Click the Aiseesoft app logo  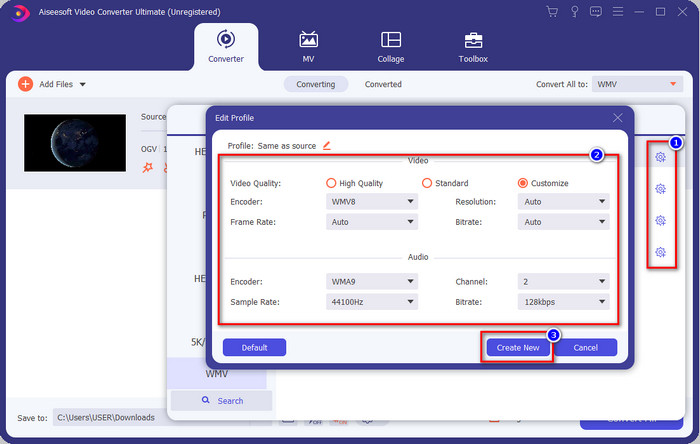[x=20, y=12]
